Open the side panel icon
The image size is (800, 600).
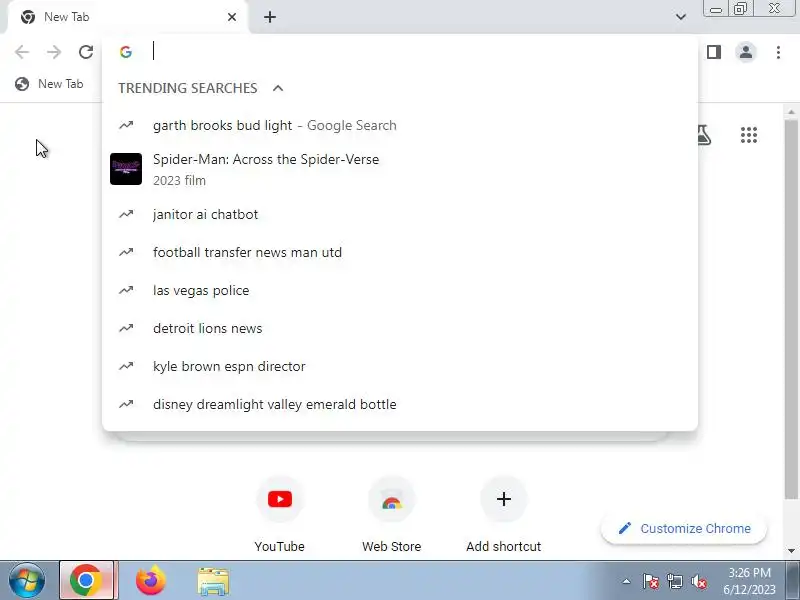coord(714,52)
